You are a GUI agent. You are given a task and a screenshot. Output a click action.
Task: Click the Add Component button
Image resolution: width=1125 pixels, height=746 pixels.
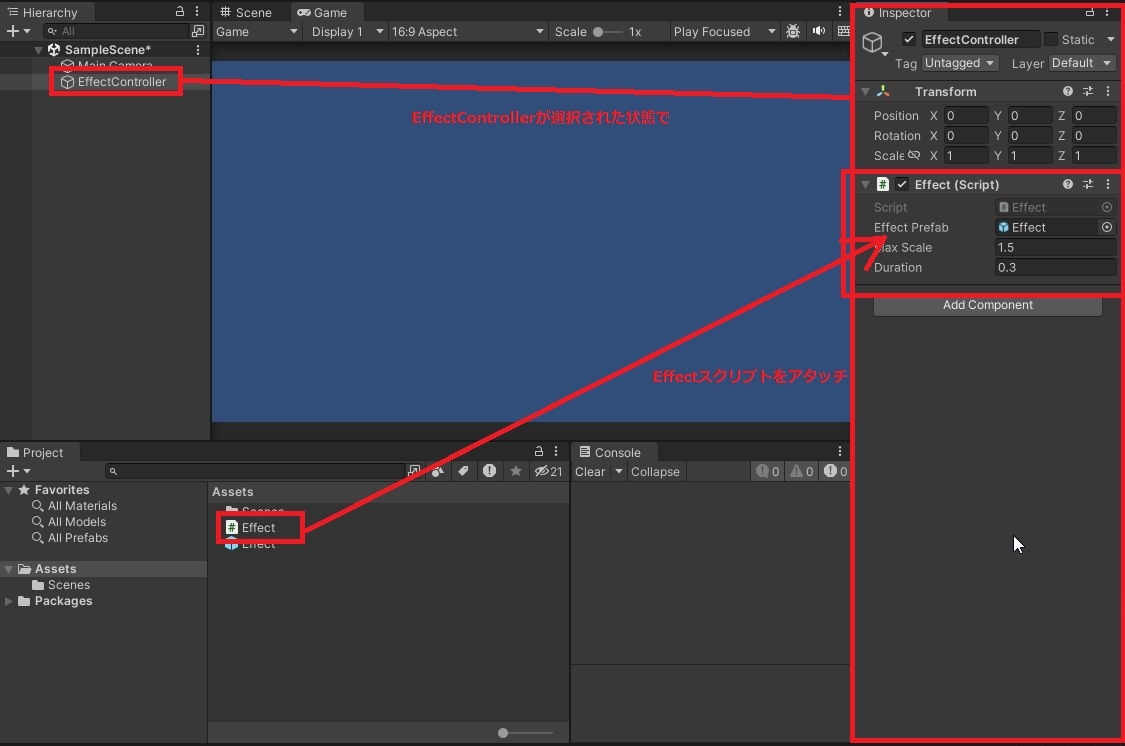(987, 305)
